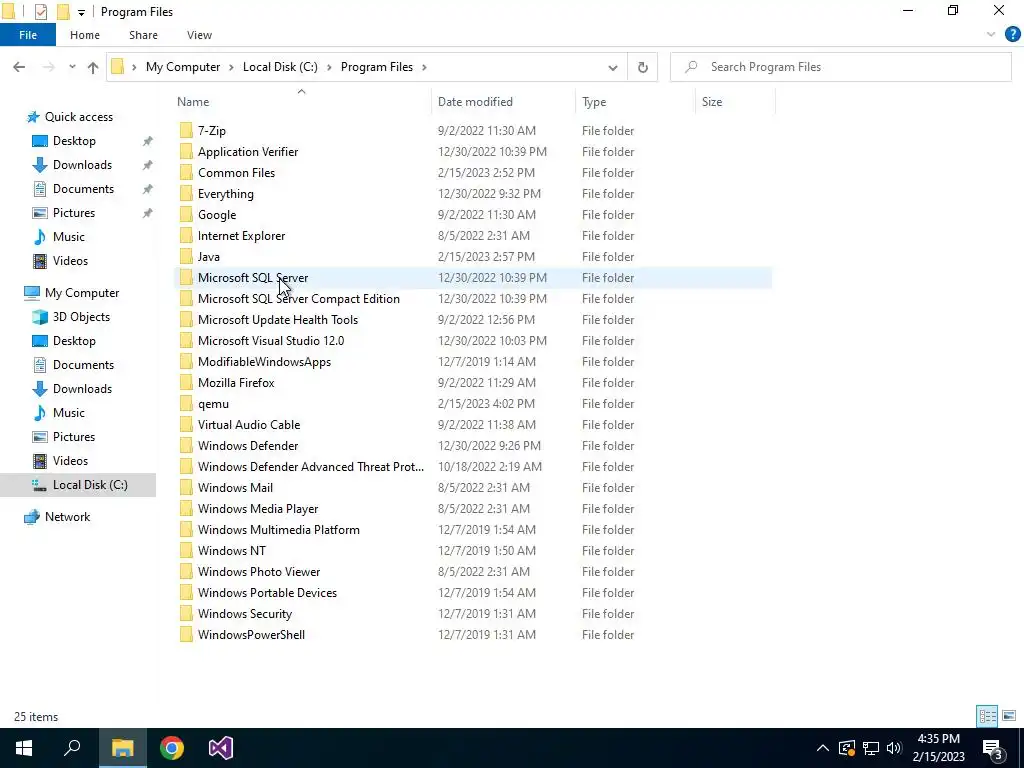Refresh the Program Files folder view
Image resolution: width=1024 pixels, height=768 pixels.
[643, 67]
